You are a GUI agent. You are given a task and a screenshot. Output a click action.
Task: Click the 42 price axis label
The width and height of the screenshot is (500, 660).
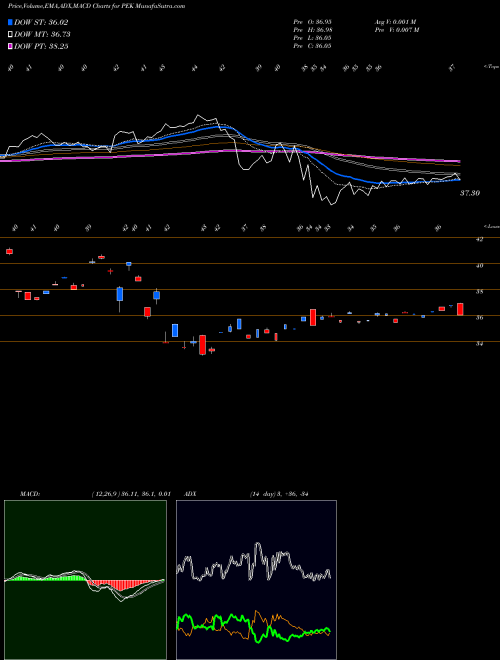point(479,239)
